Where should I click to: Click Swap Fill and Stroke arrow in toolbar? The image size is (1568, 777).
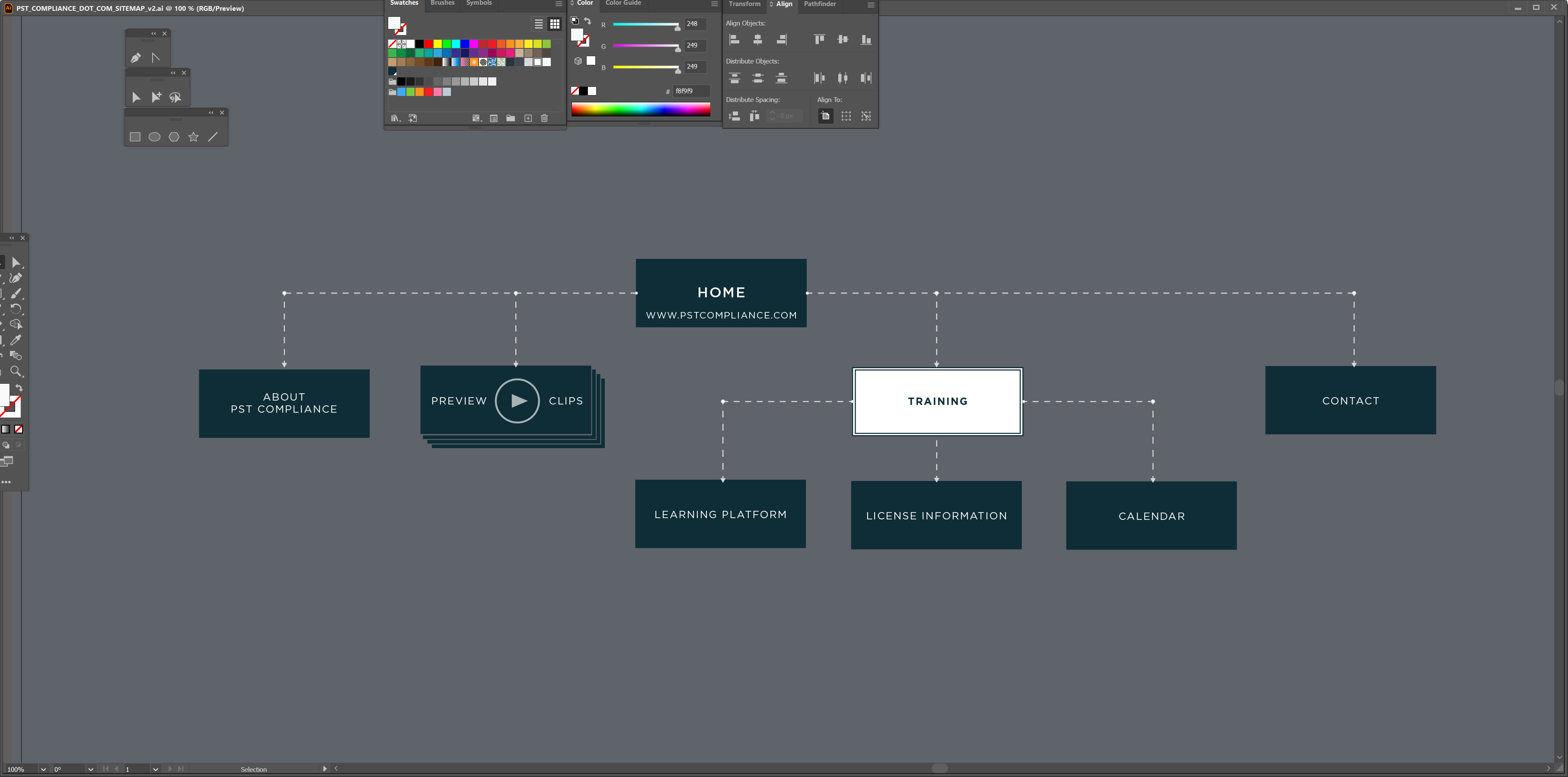[x=19, y=388]
